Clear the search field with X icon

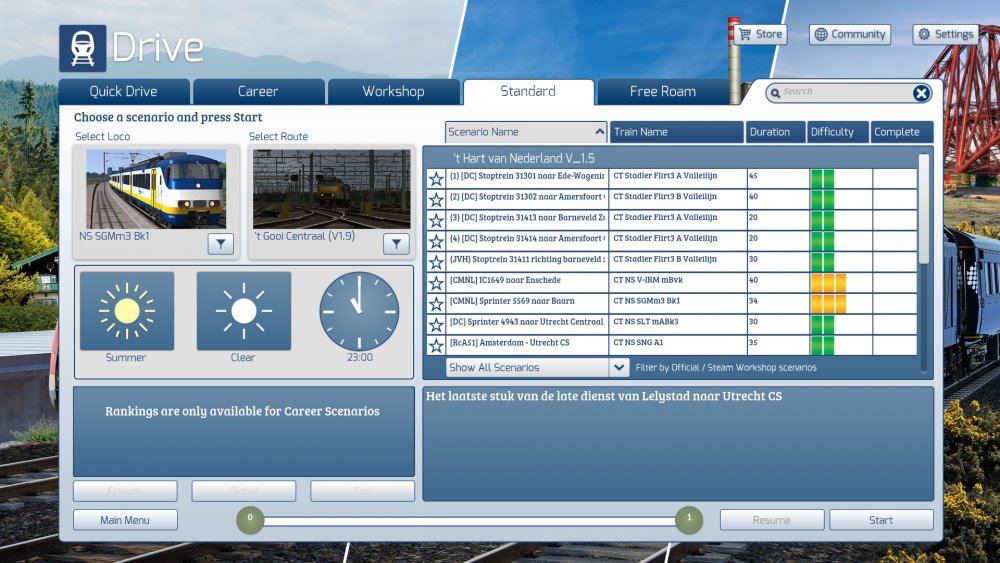(921, 93)
